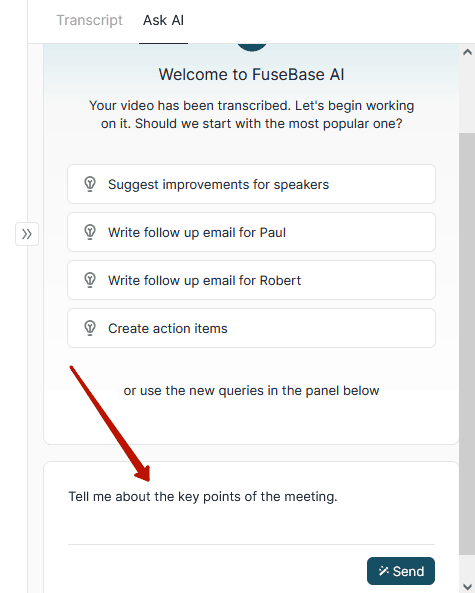
Task: Collapse the side panel with double-chevron button
Action: (x=27, y=234)
